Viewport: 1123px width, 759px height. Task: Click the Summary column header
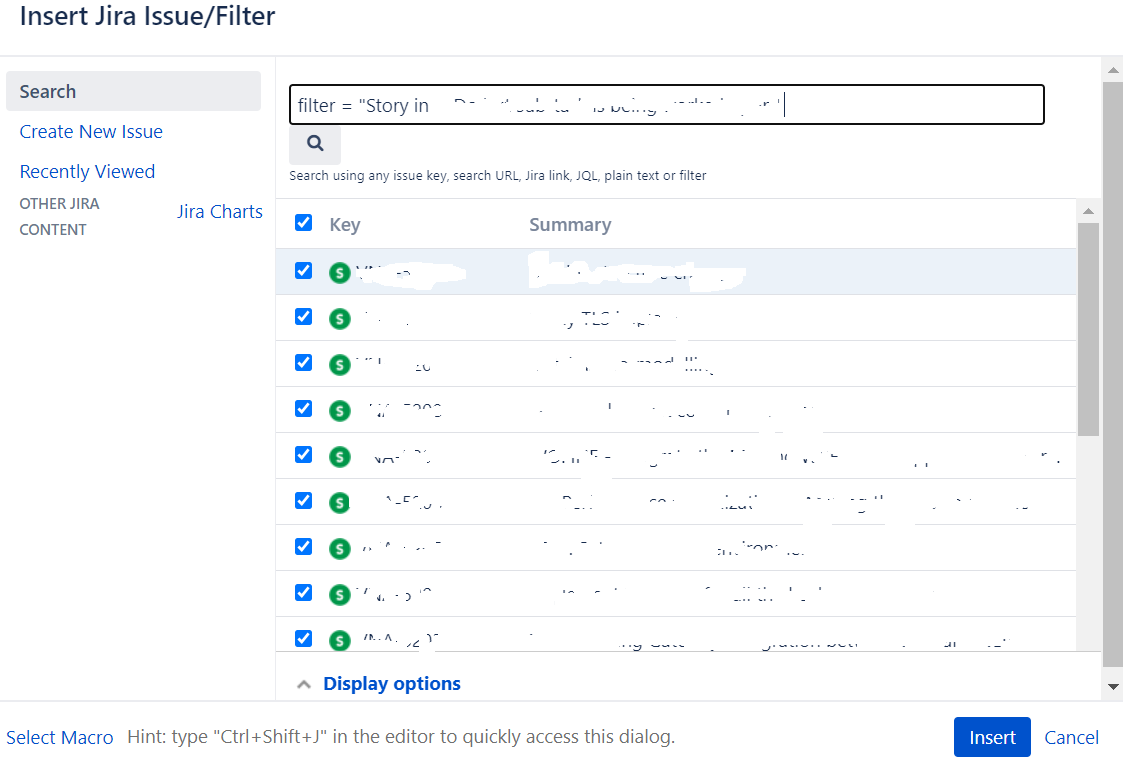570,225
